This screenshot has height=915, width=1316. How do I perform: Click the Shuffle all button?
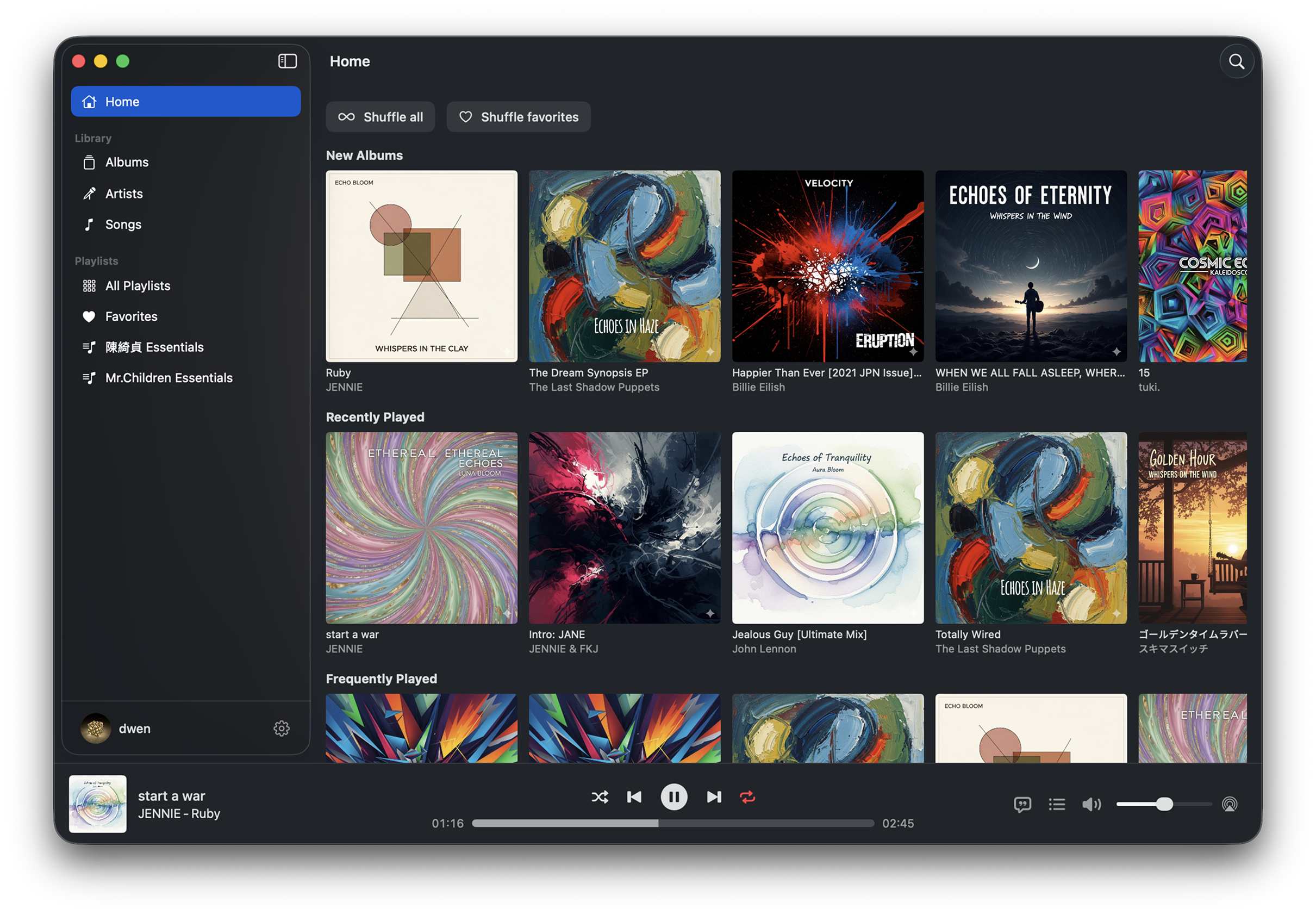pyautogui.click(x=381, y=117)
